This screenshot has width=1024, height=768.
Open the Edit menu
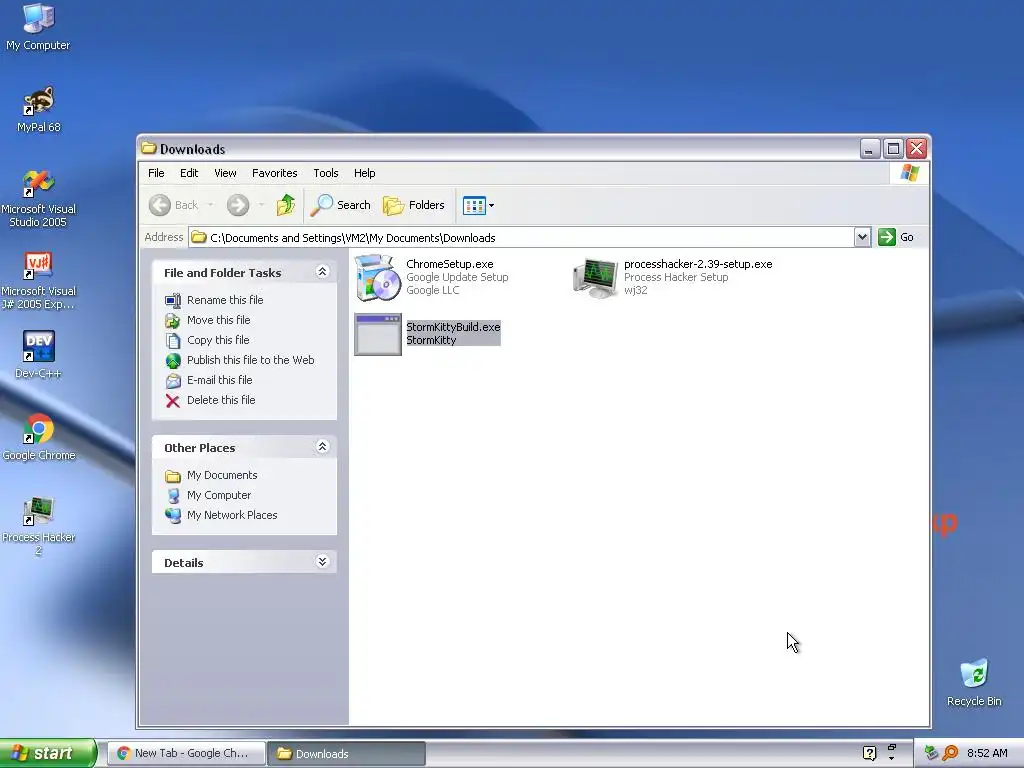tap(189, 173)
